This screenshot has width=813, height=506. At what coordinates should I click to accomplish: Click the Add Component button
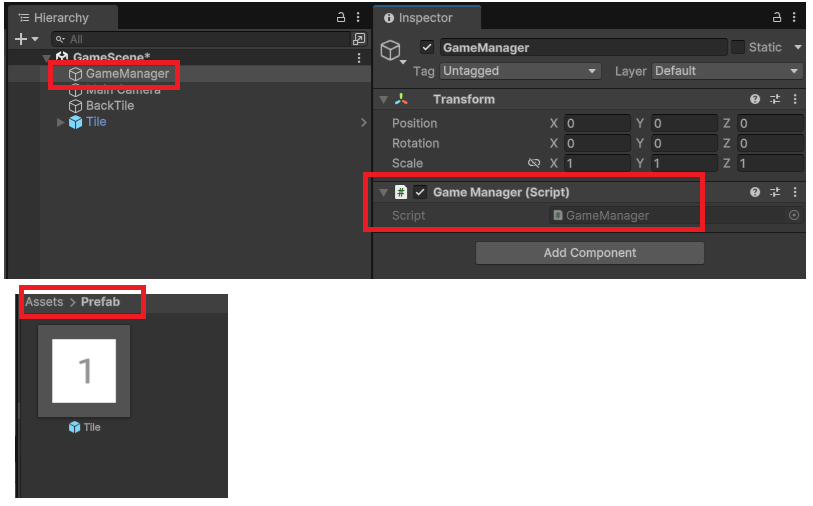589,253
